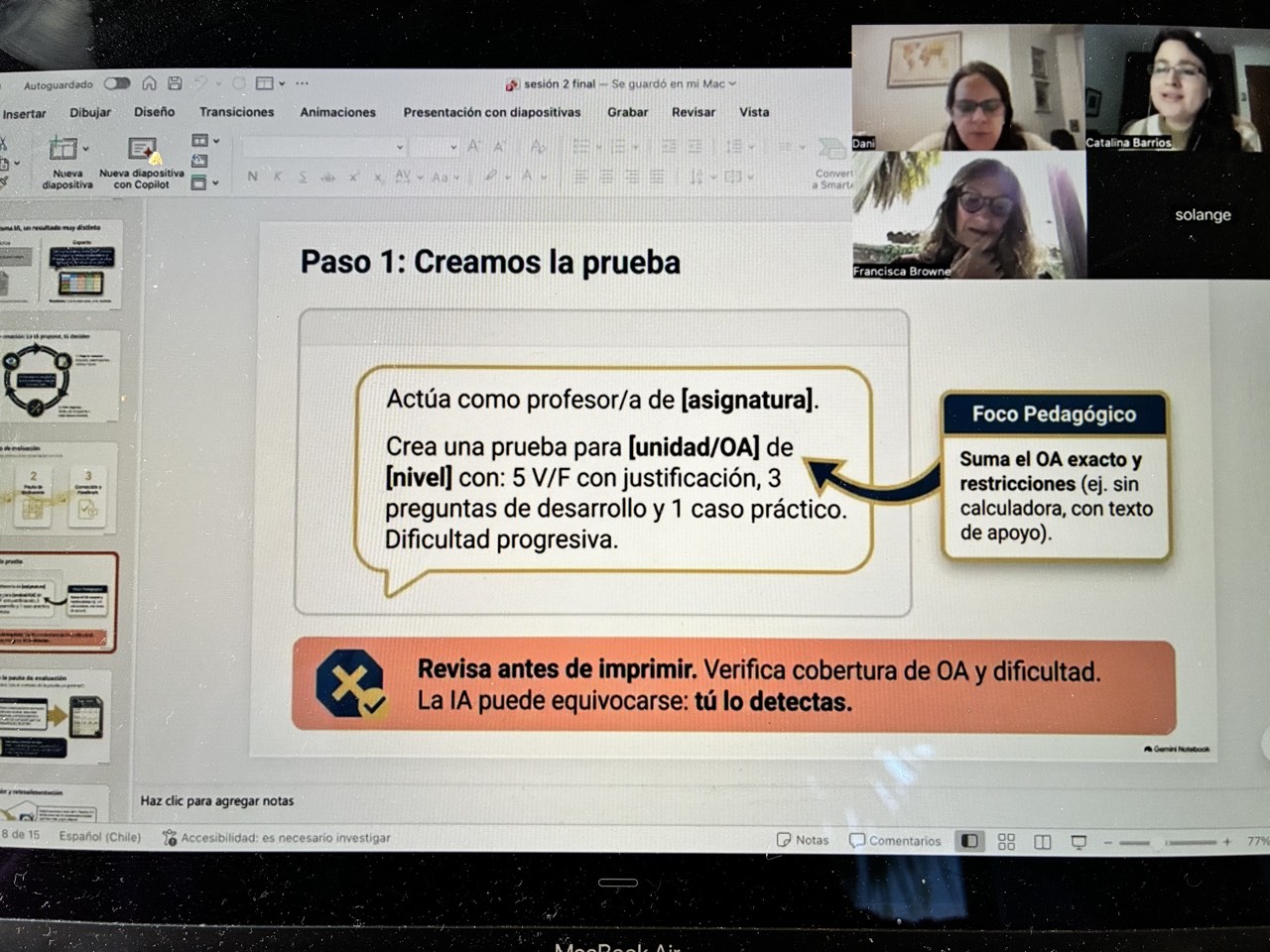Toggle bold (N) formatting
The height and width of the screenshot is (952, 1270).
[252, 177]
